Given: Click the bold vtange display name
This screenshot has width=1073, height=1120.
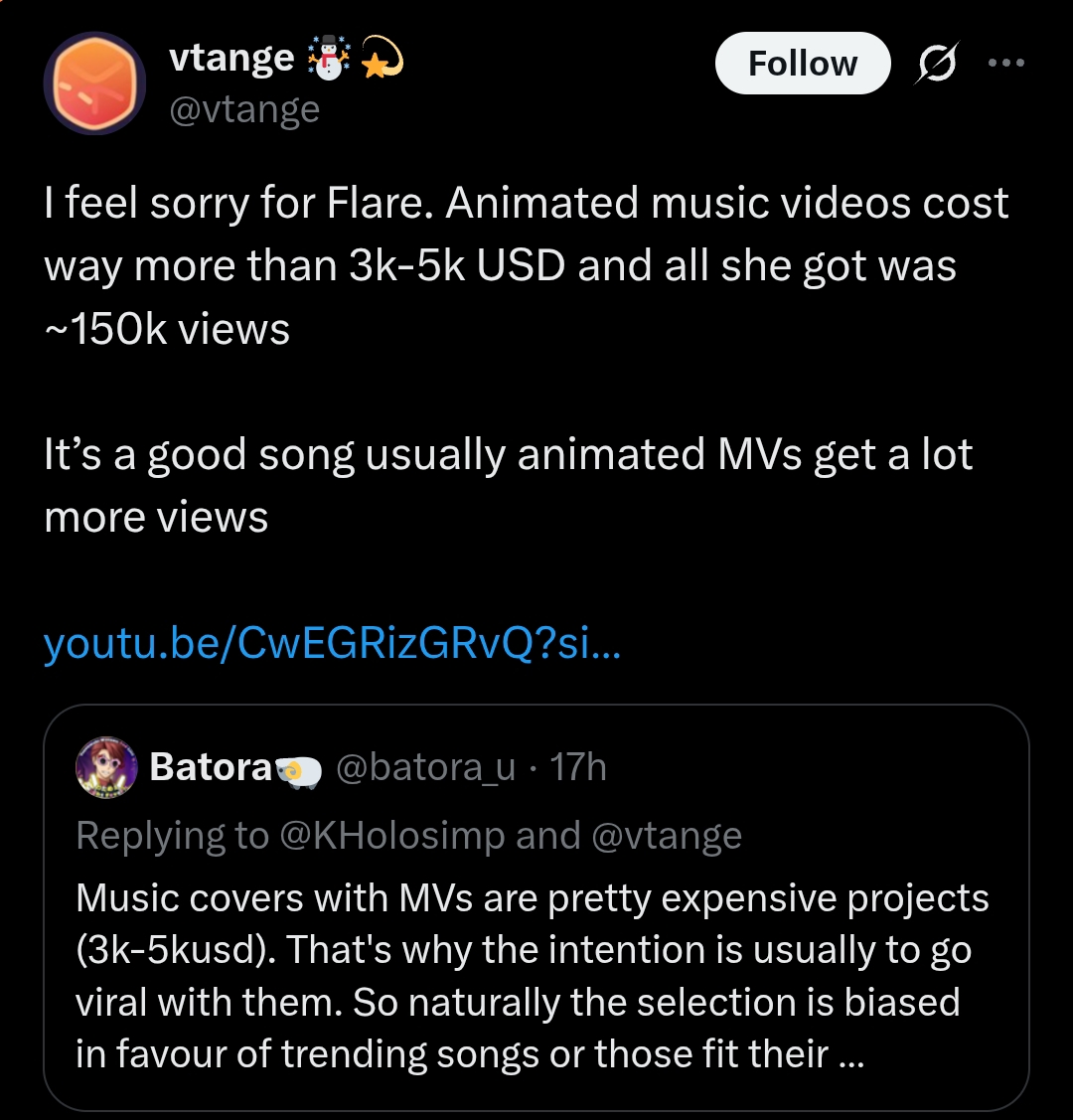Looking at the screenshot, I should [x=232, y=60].
